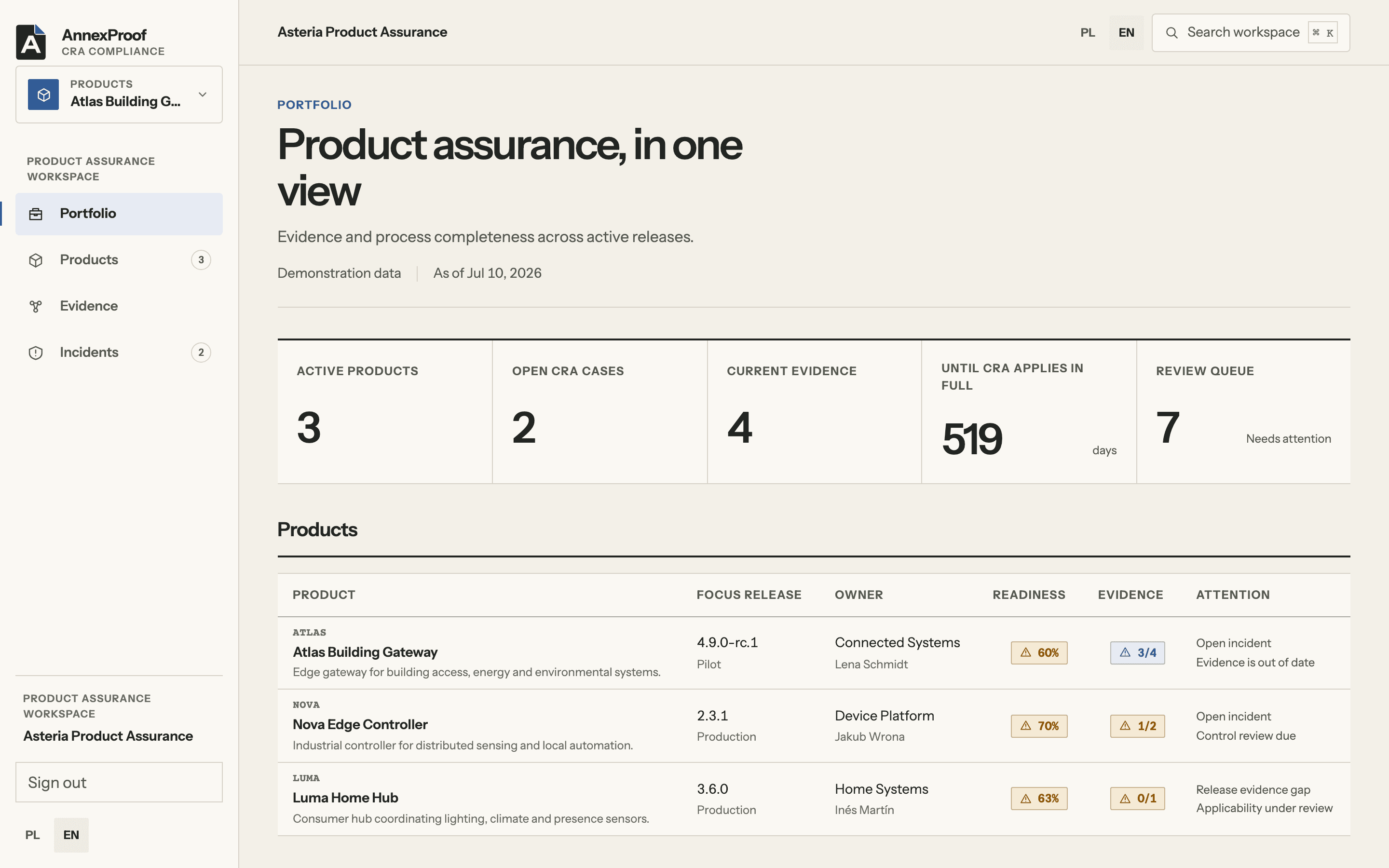Viewport: 1389px width, 868px height.
Task: Open the Review Queue card
Action: (1244, 412)
